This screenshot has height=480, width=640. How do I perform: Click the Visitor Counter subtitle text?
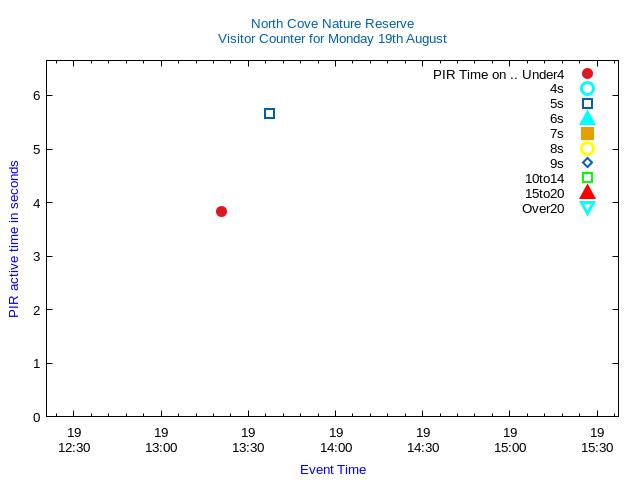coord(332,39)
